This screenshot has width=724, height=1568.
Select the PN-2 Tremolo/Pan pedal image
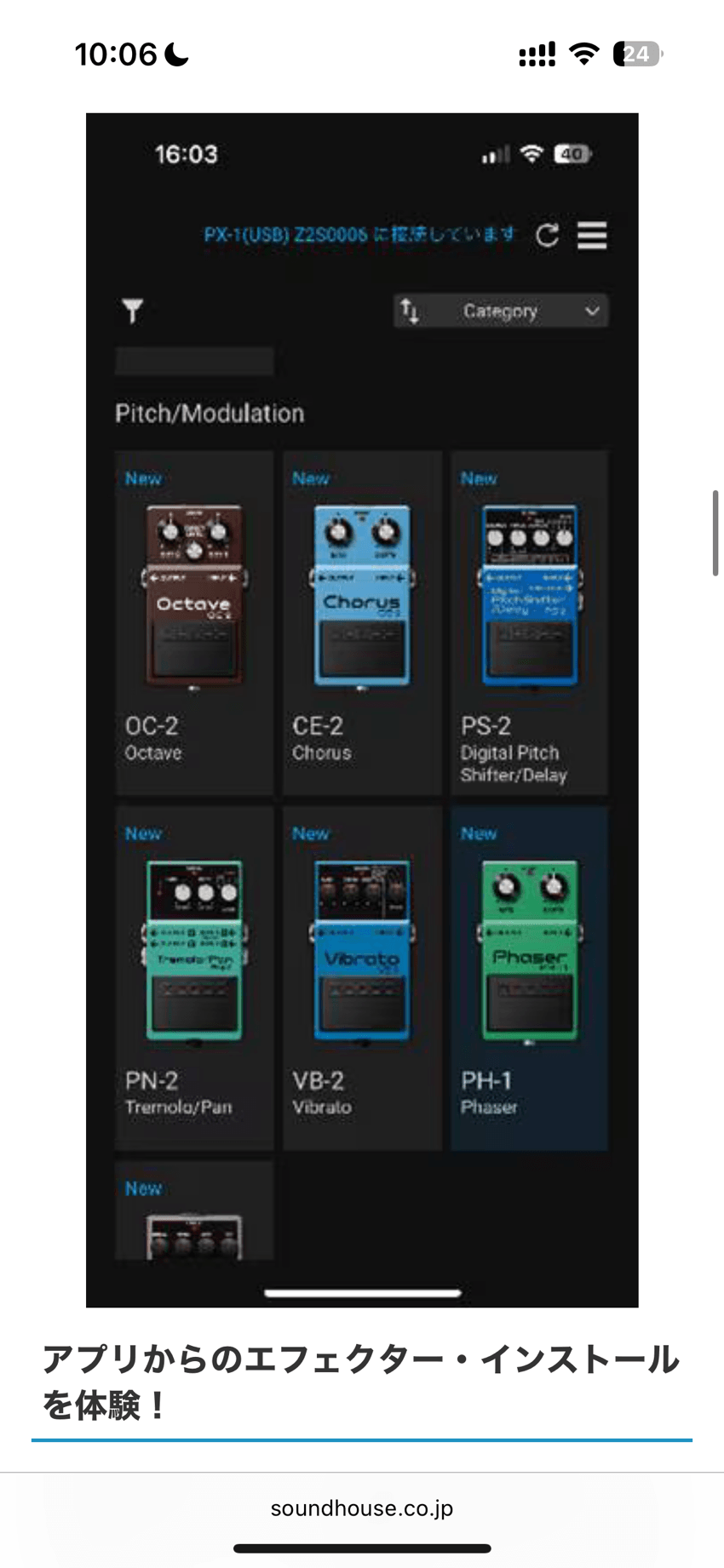coord(194,951)
